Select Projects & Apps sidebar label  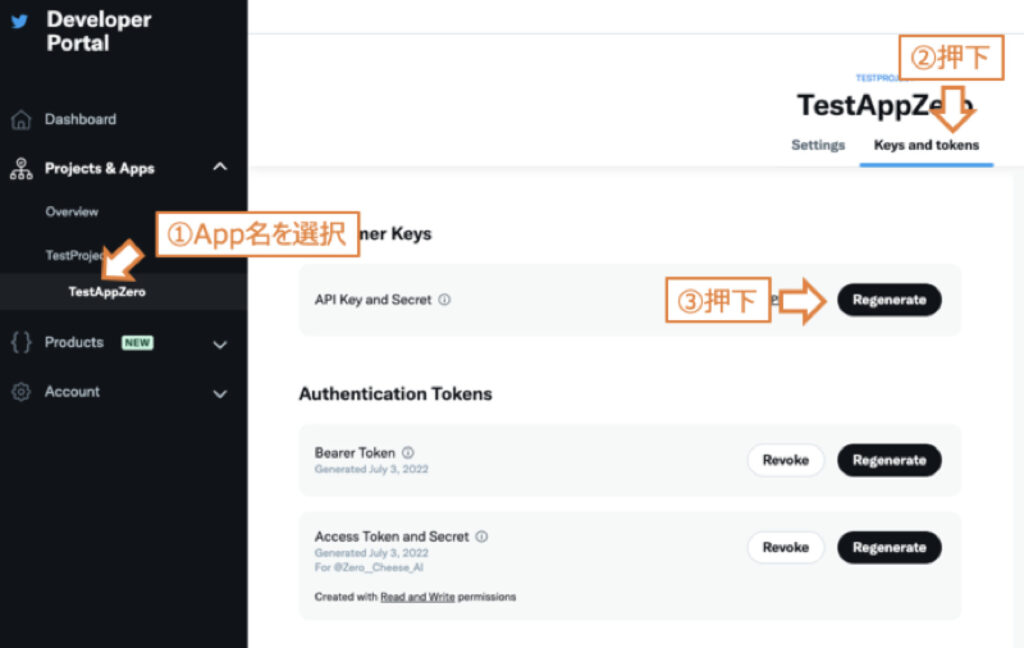click(99, 169)
